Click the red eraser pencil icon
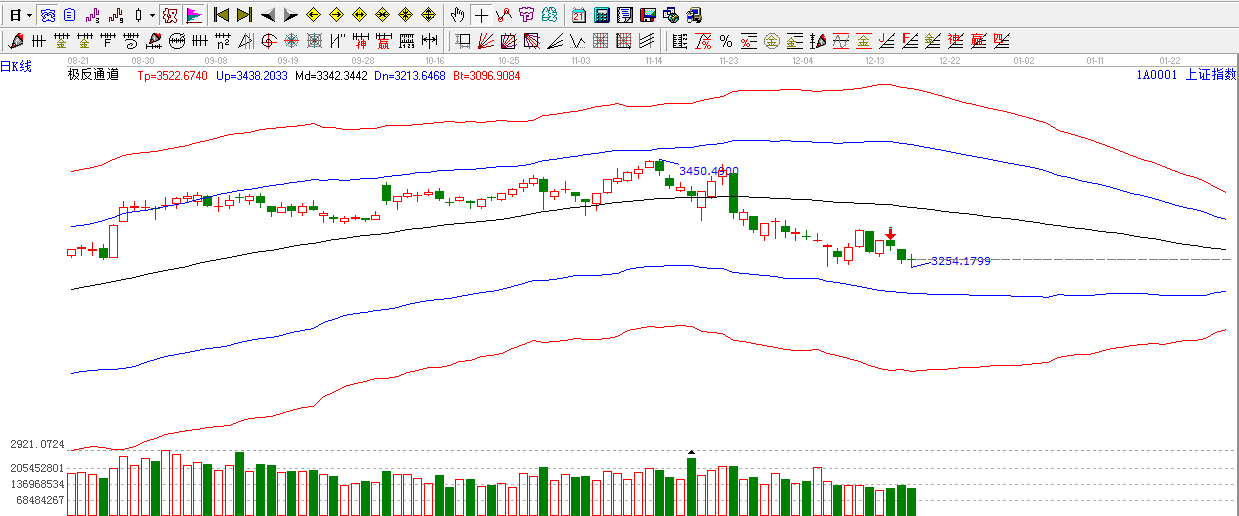The image size is (1239, 516). pos(15,41)
